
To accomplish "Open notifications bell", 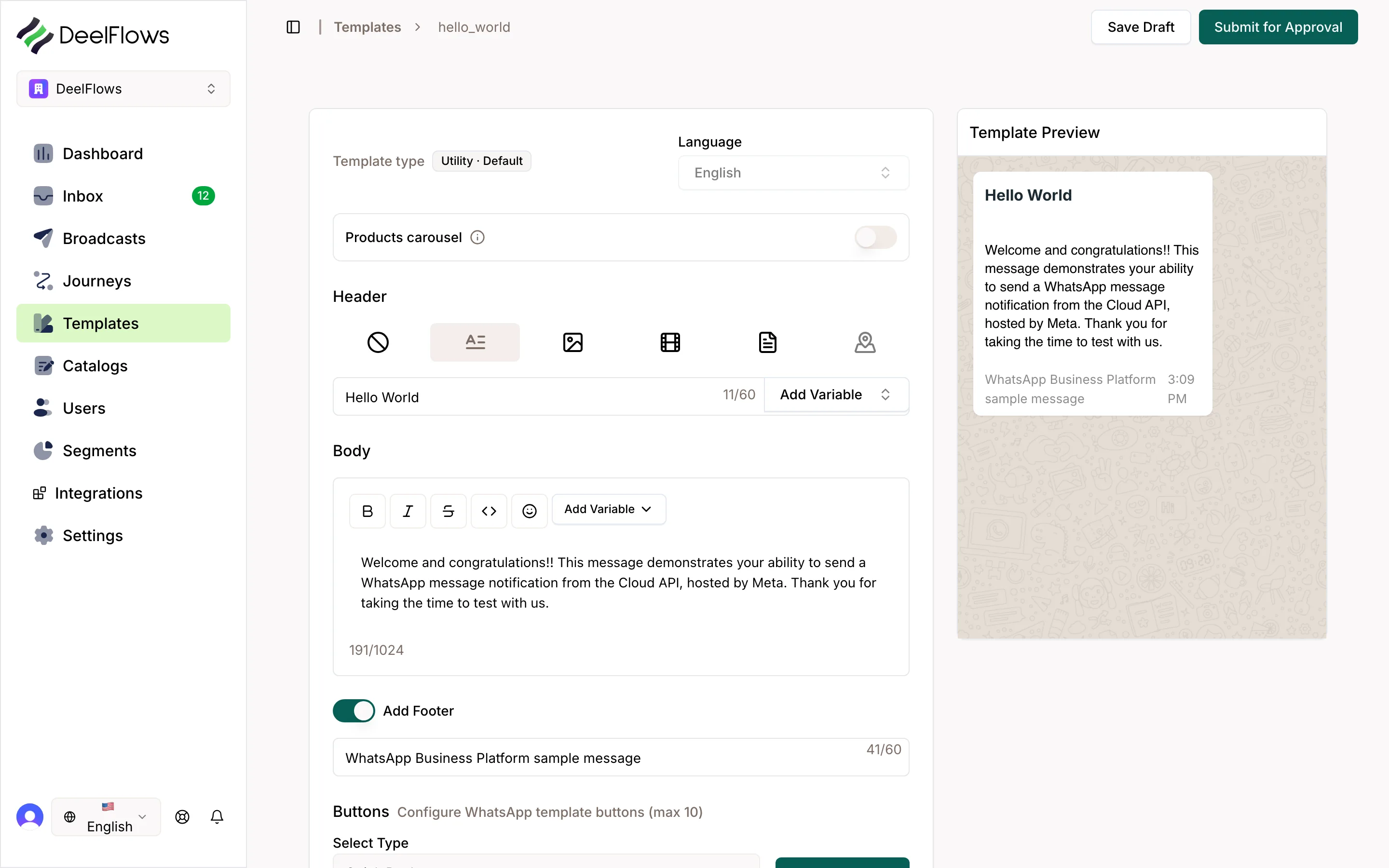I will coord(217,816).
